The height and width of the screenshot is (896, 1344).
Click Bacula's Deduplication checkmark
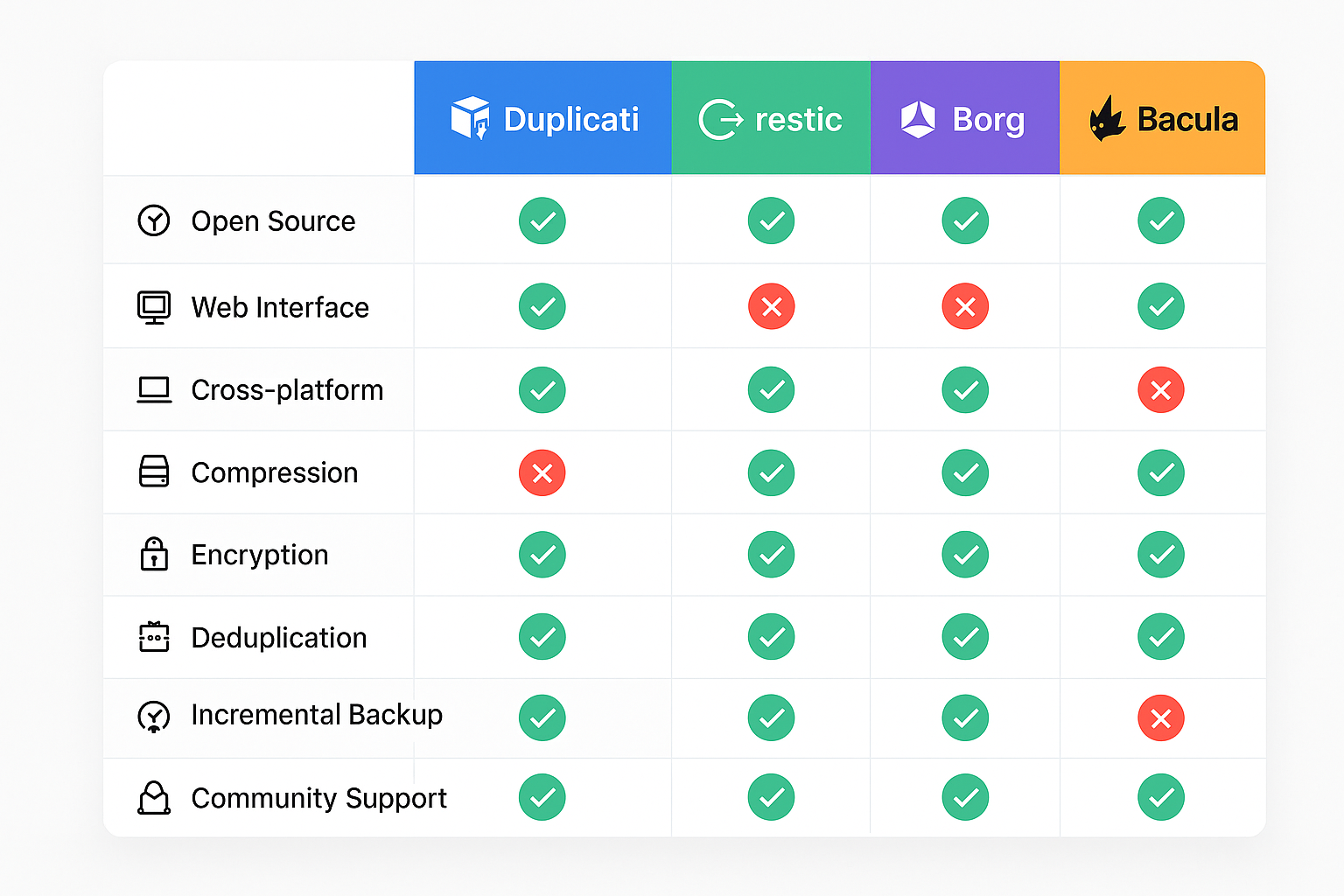(x=1161, y=637)
